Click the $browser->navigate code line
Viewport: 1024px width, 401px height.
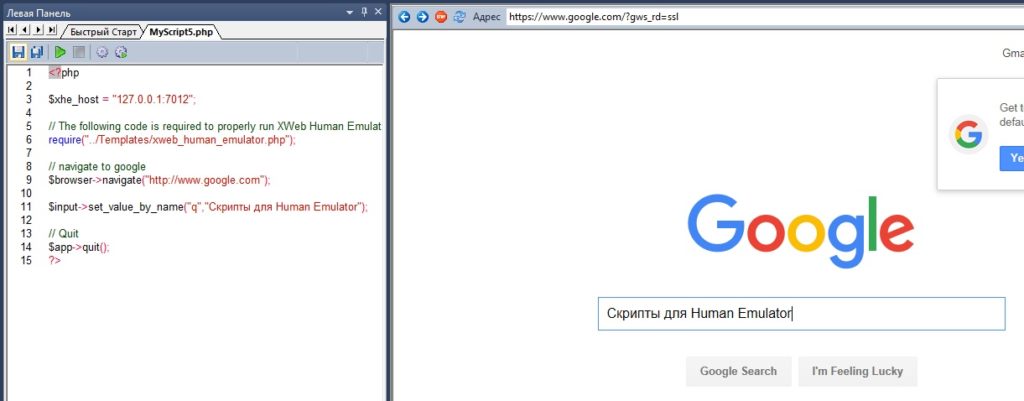159,180
